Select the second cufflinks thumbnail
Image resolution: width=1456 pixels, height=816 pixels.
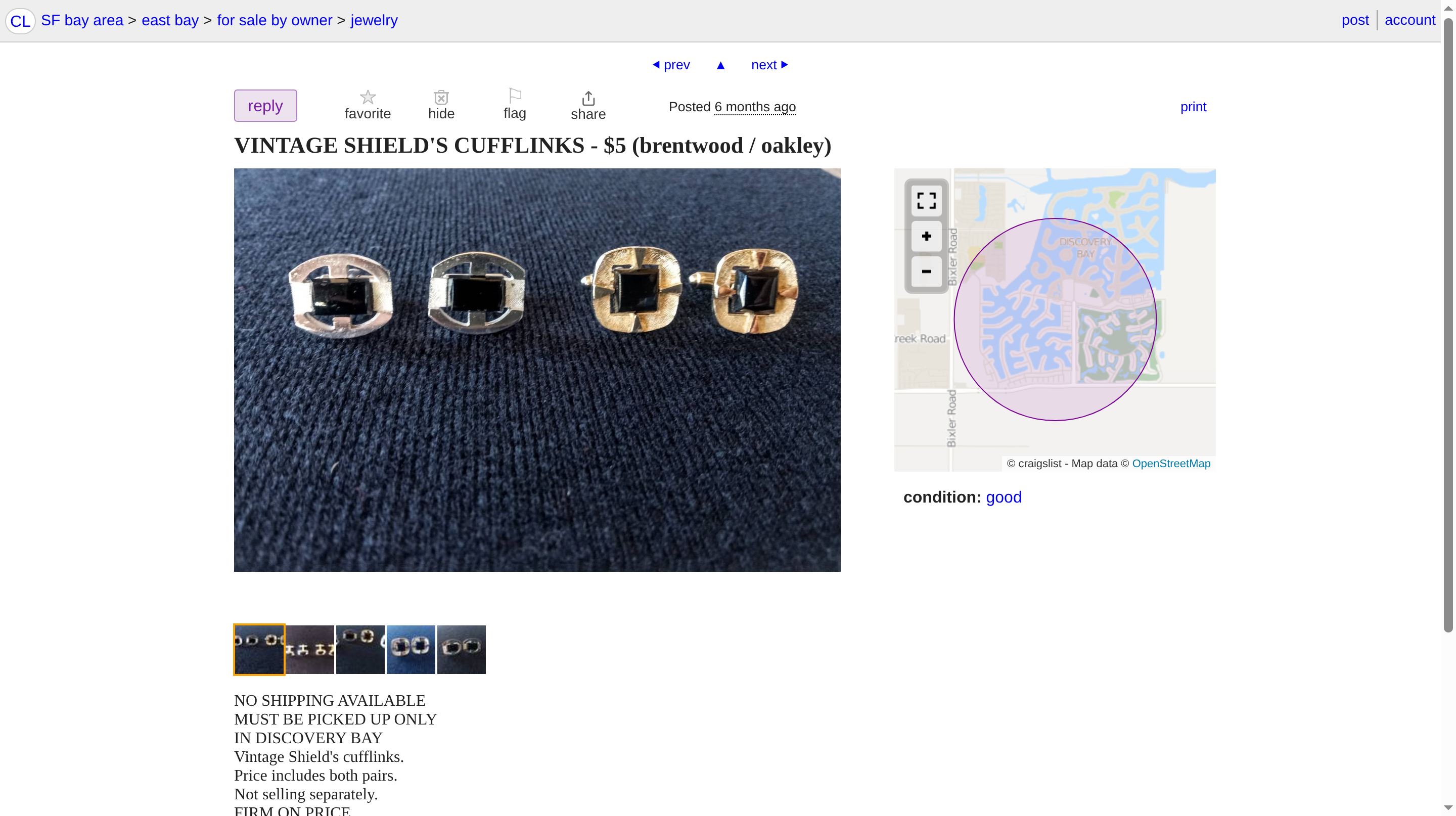click(x=309, y=649)
